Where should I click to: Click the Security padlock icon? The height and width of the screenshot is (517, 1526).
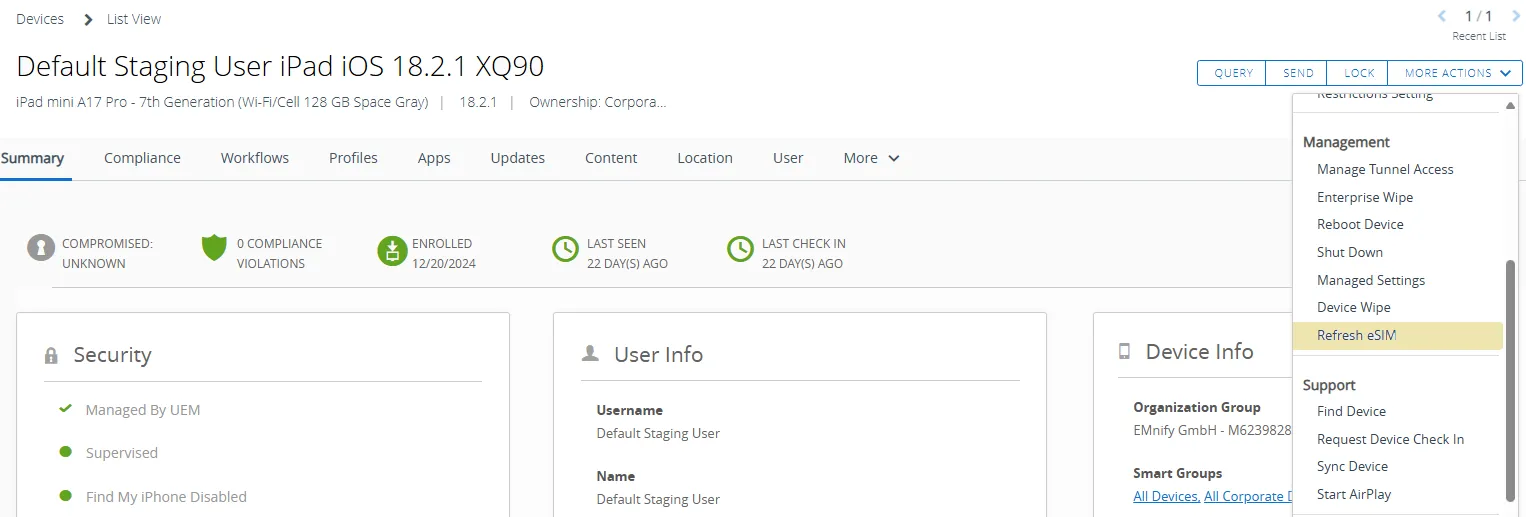coord(51,356)
